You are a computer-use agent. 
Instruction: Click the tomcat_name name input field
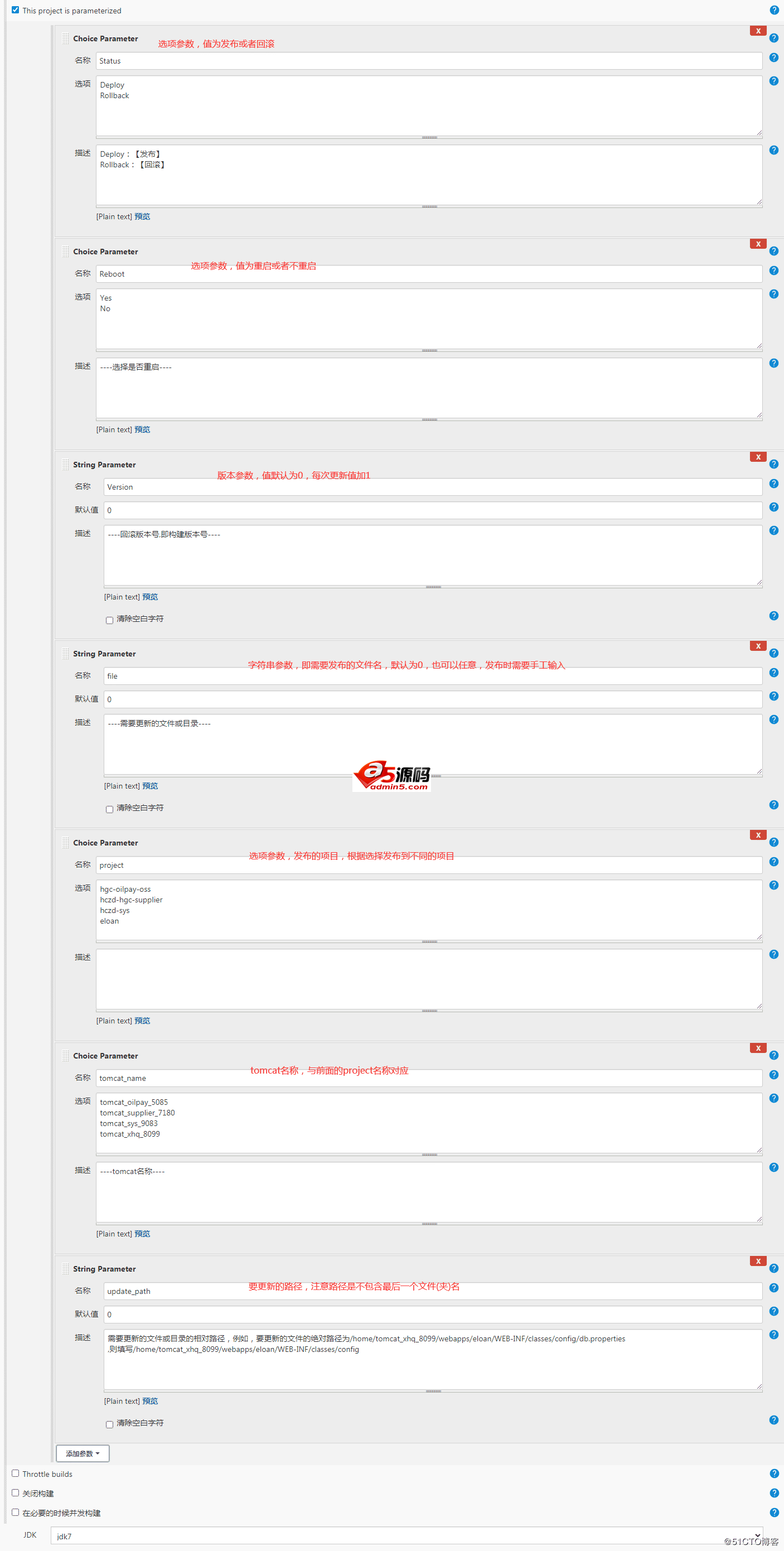pyautogui.click(x=429, y=1079)
